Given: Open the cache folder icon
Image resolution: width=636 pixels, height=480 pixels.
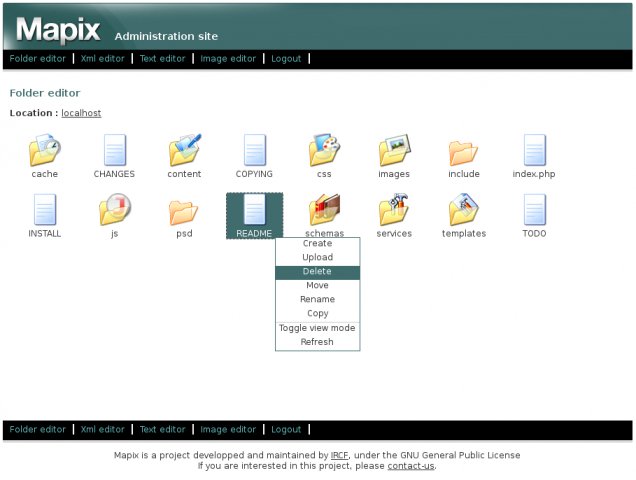Looking at the screenshot, I should pos(44,150).
